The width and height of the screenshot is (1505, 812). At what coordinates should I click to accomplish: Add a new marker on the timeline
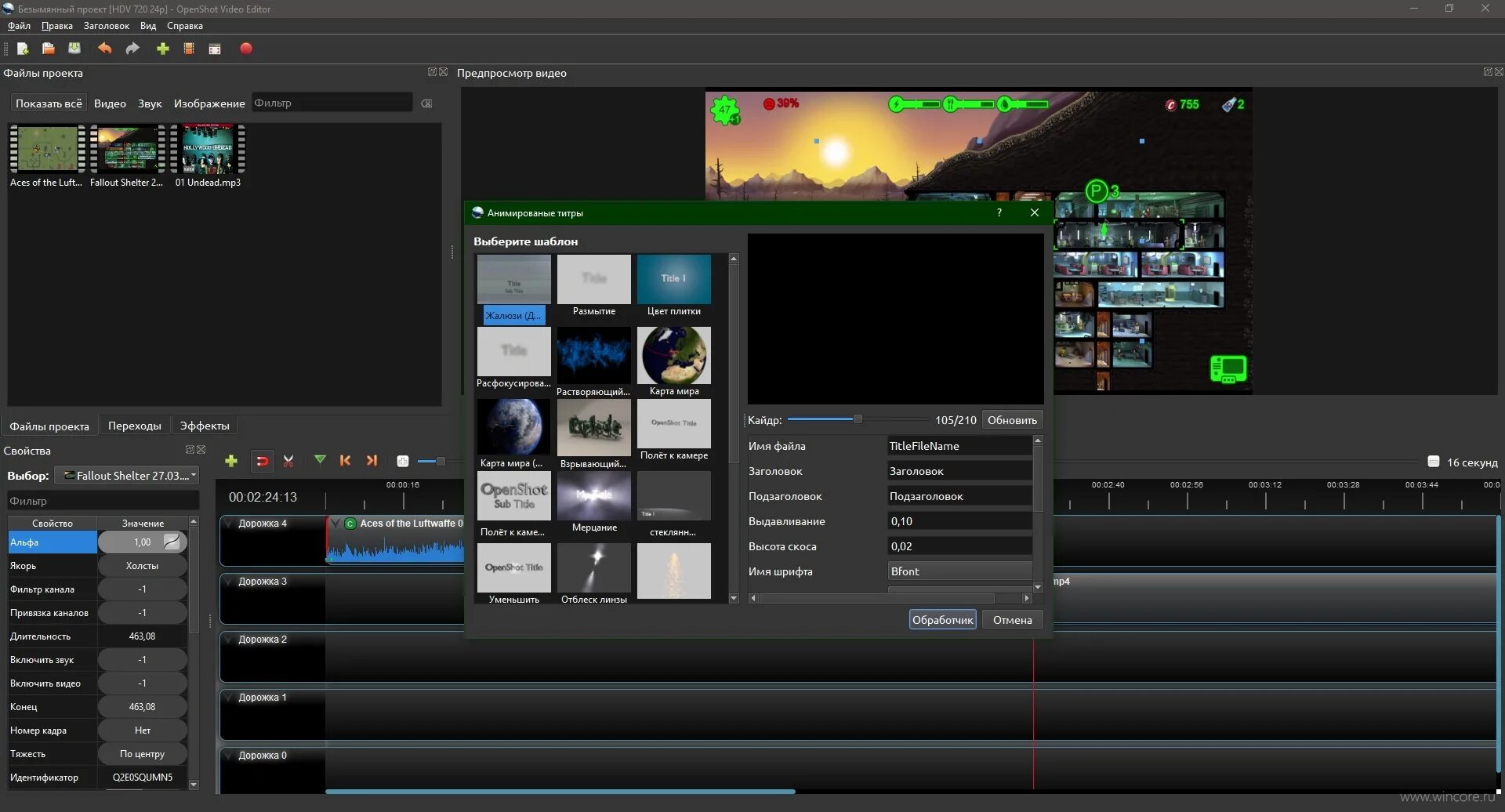coord(319,461)
